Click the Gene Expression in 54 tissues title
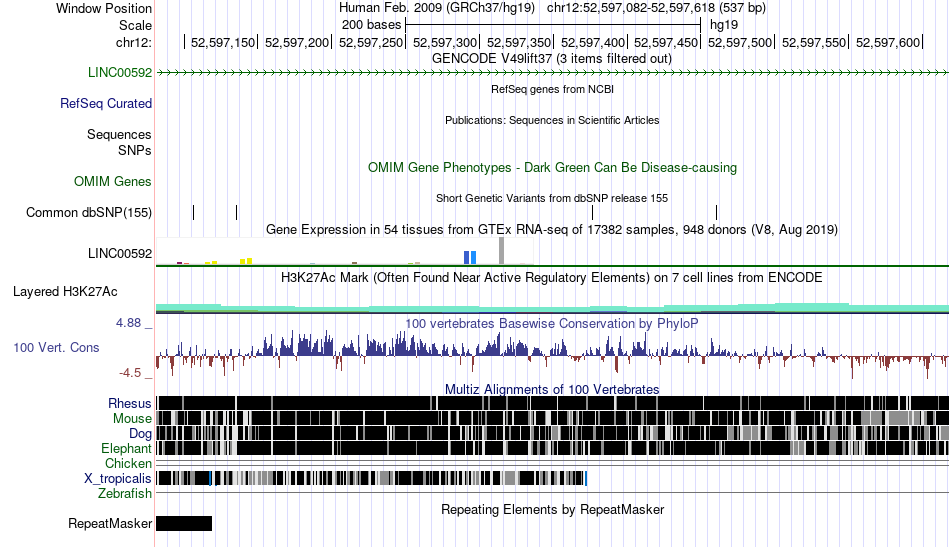Screen dimensions: 950x547 click(x=552, y=230)
